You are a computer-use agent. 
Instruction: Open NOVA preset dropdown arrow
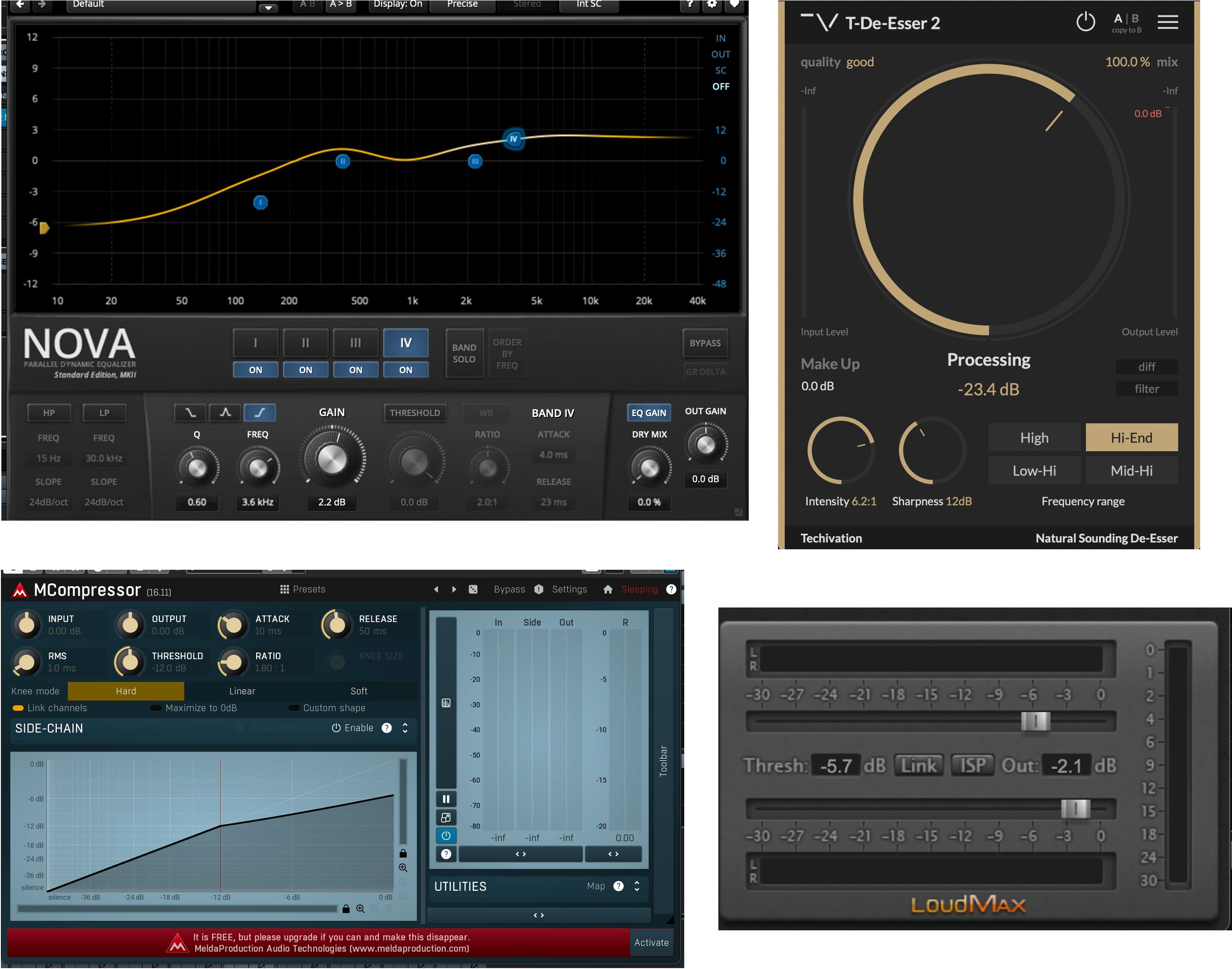268,7
